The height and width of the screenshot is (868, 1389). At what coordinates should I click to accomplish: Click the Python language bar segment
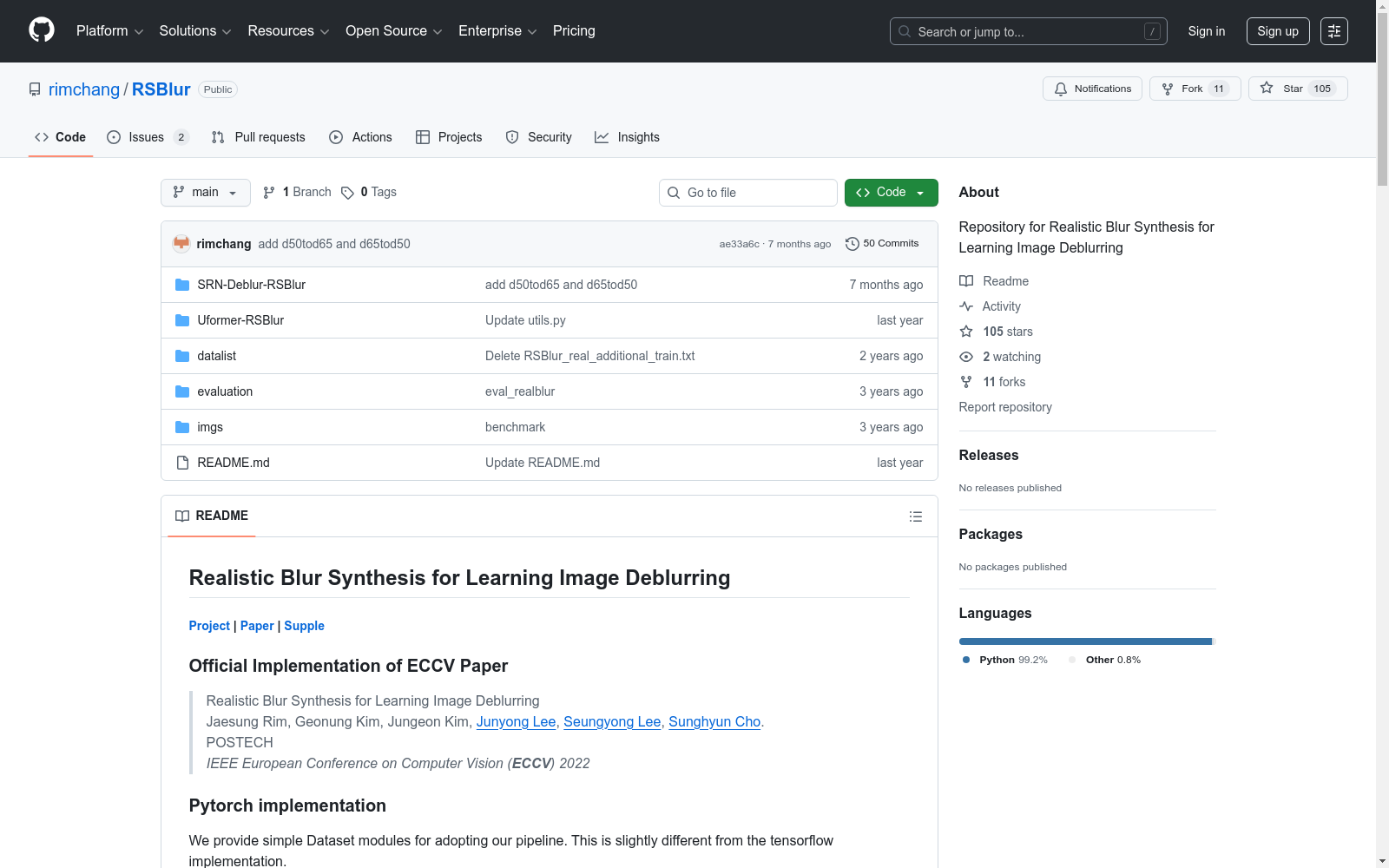1085,641
